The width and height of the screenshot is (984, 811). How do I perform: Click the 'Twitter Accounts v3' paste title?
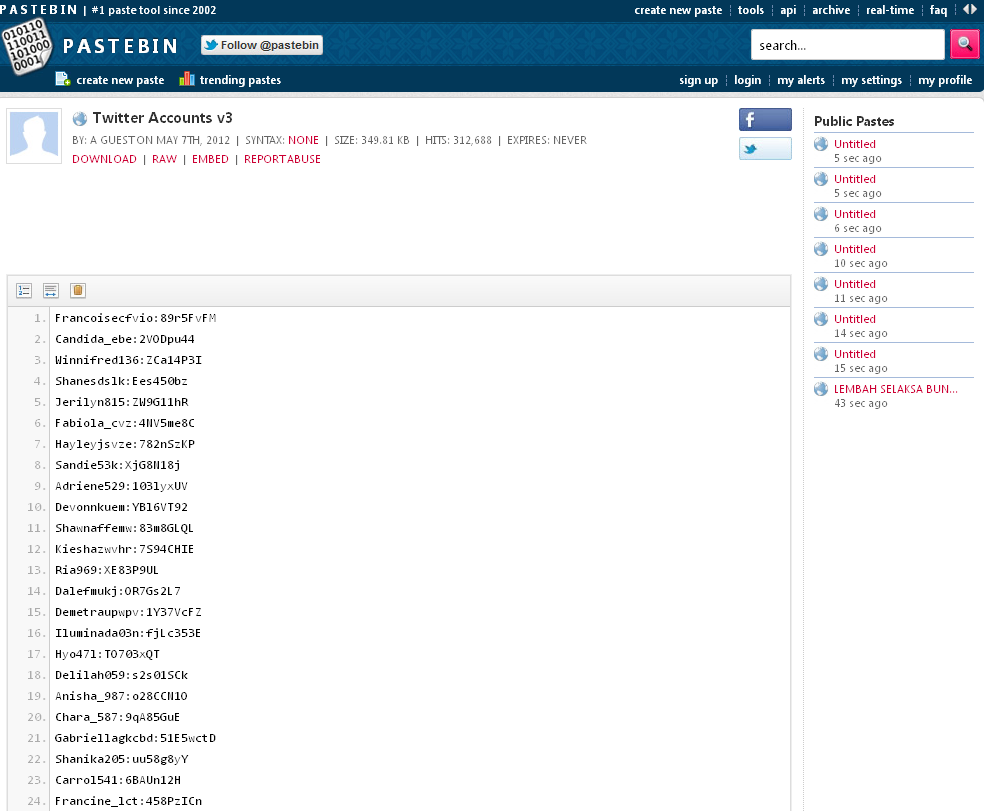pyautogui.click(x=163, y=118)
